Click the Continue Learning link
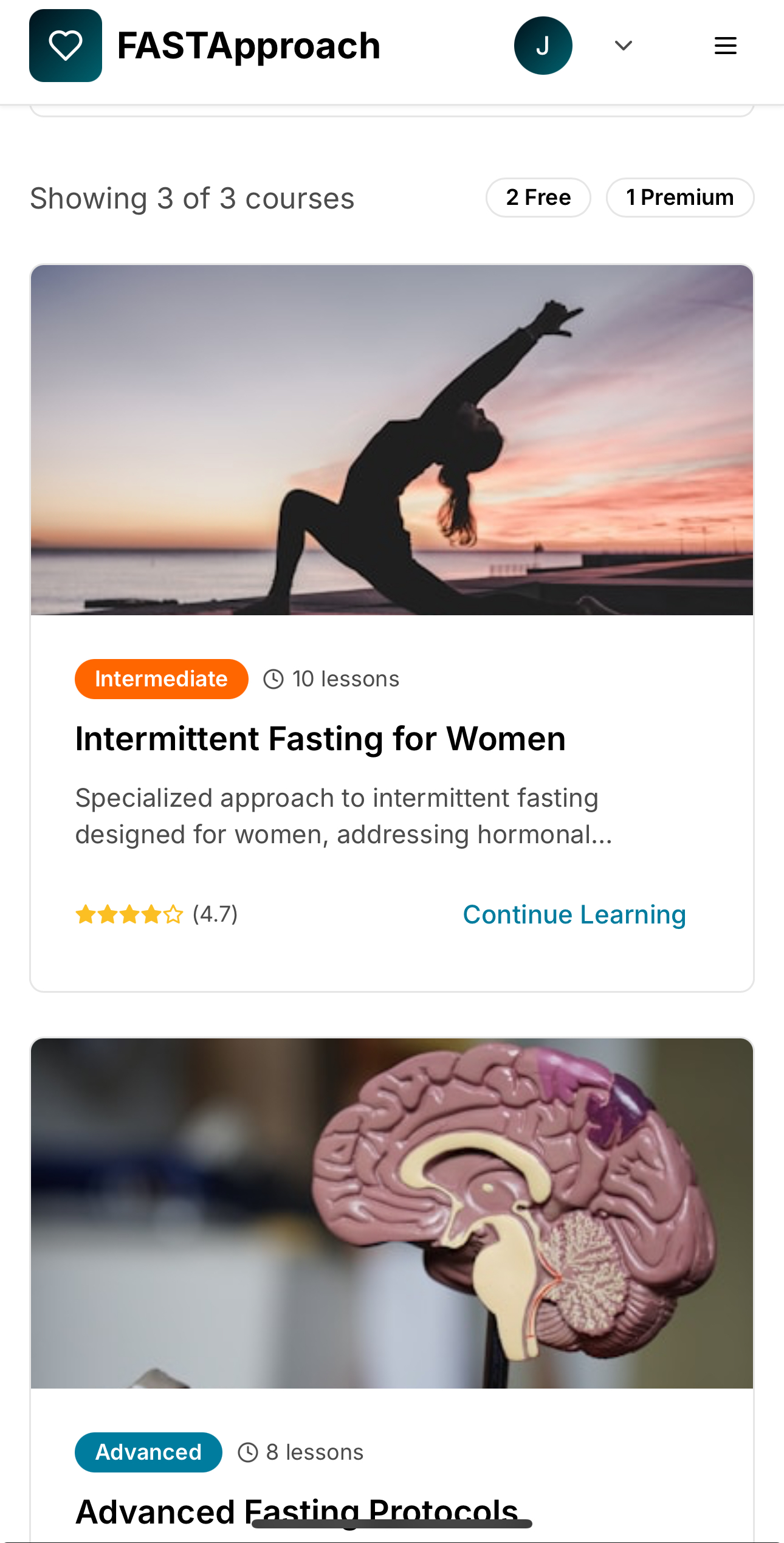 574,914
